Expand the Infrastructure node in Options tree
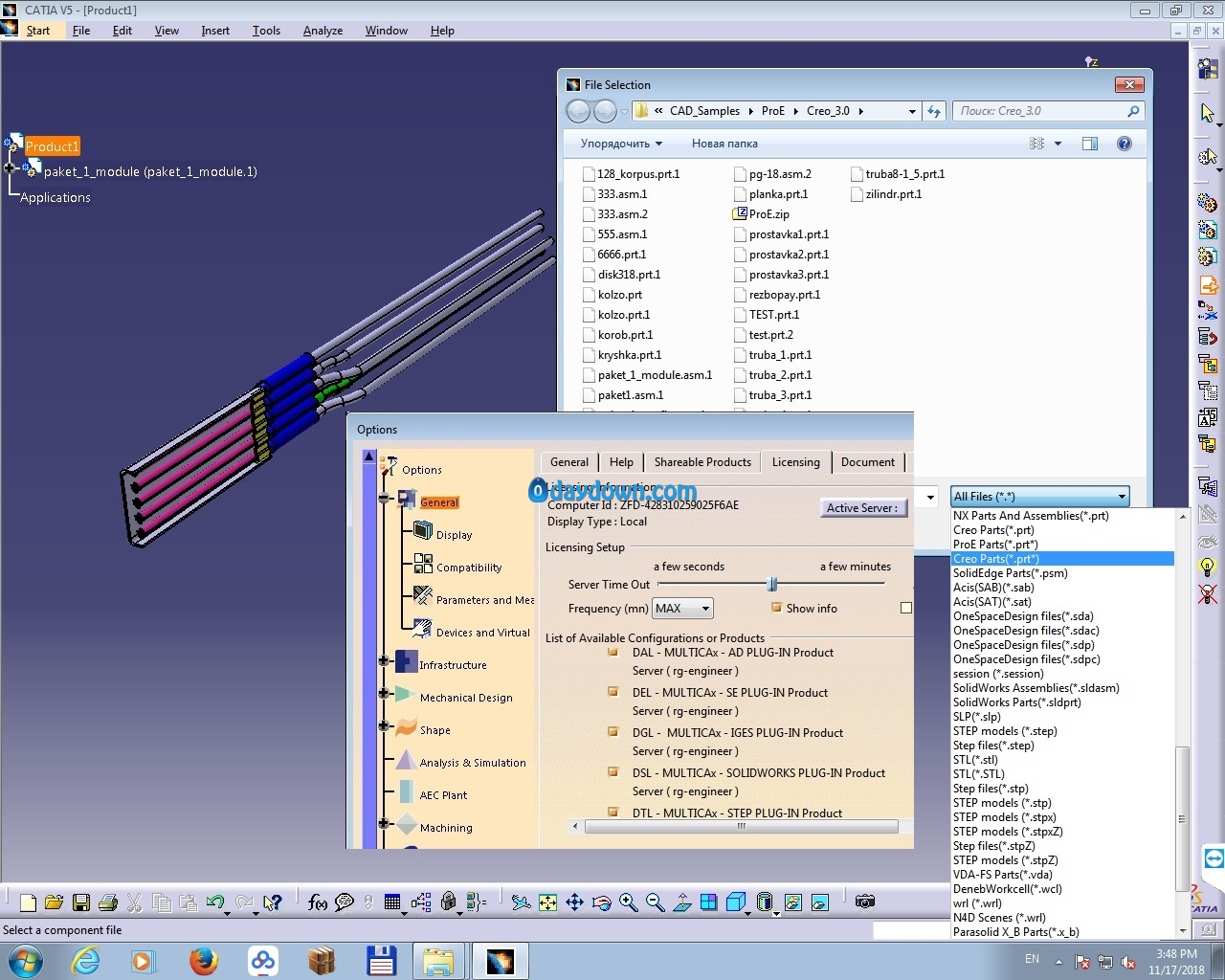 [384, 660]
